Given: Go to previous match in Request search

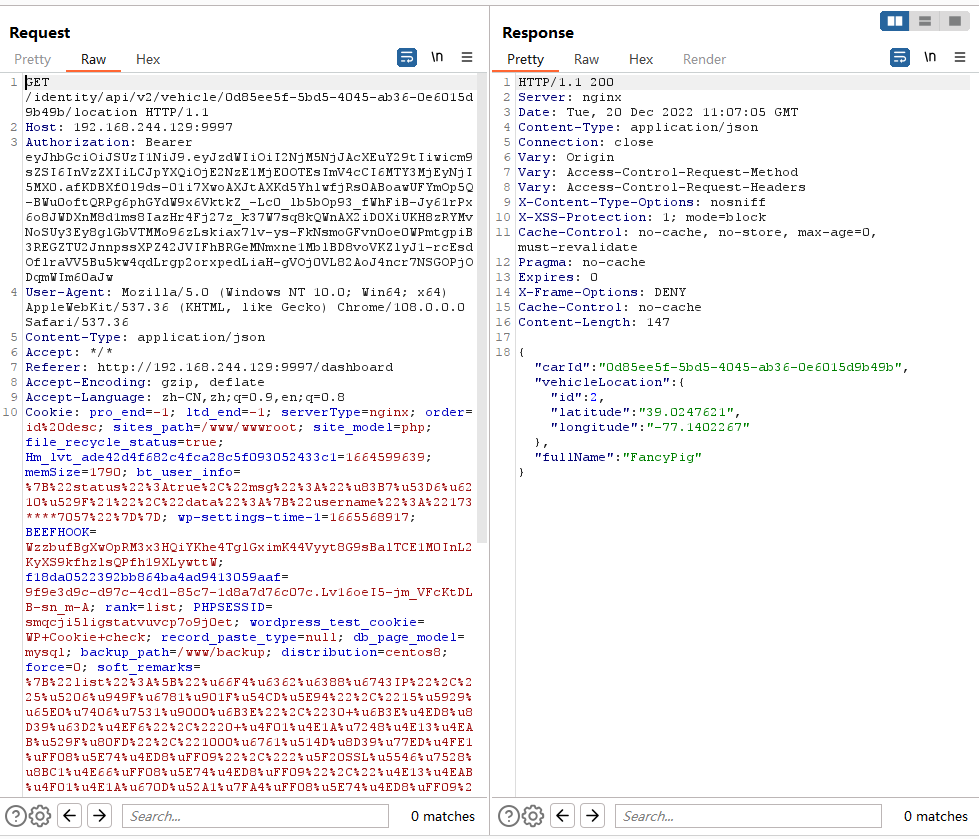Looking at the screenshot, I should click(70, 816).
